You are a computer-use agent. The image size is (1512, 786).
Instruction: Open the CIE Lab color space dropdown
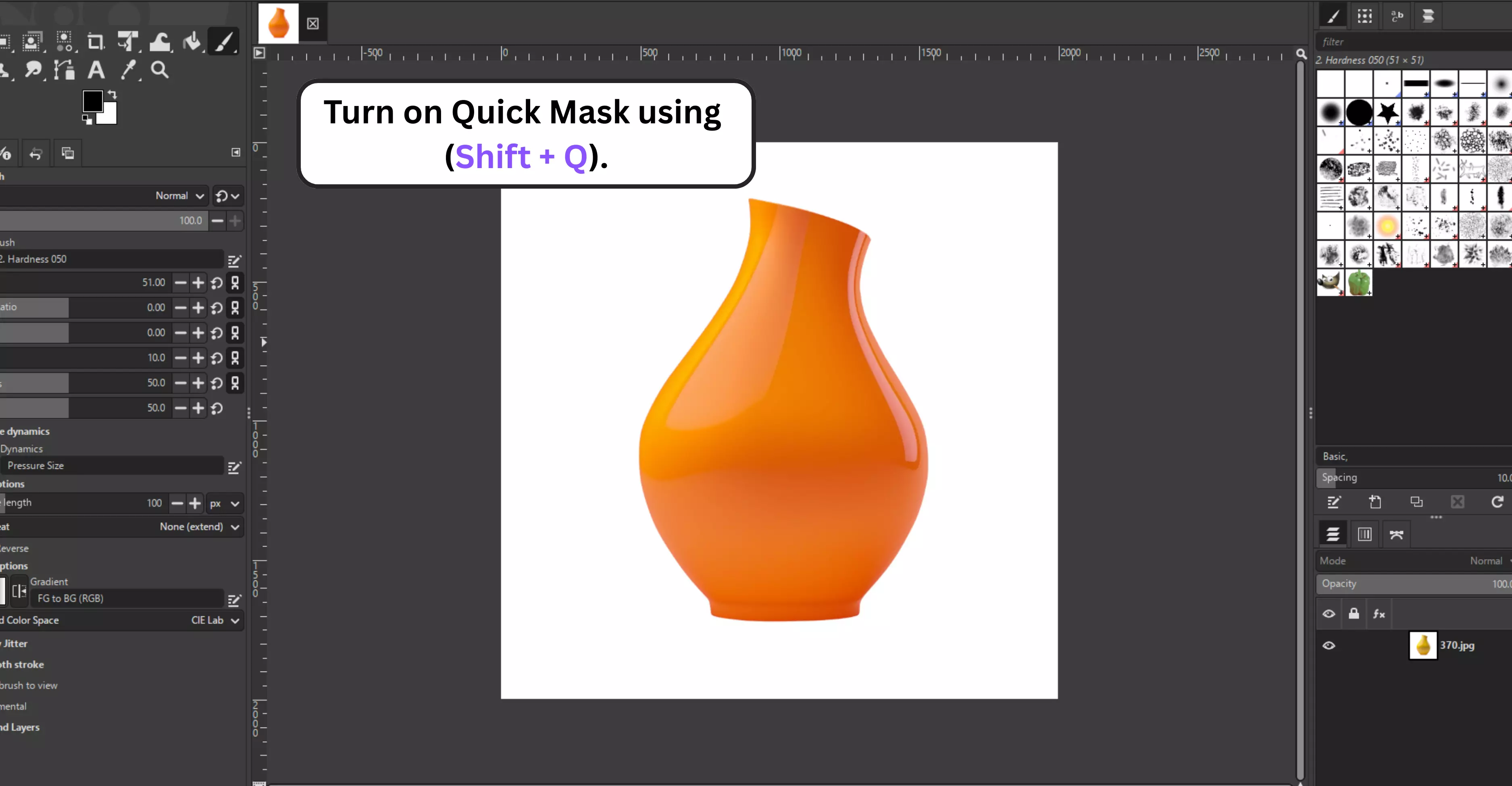click(x=121, y=621)
